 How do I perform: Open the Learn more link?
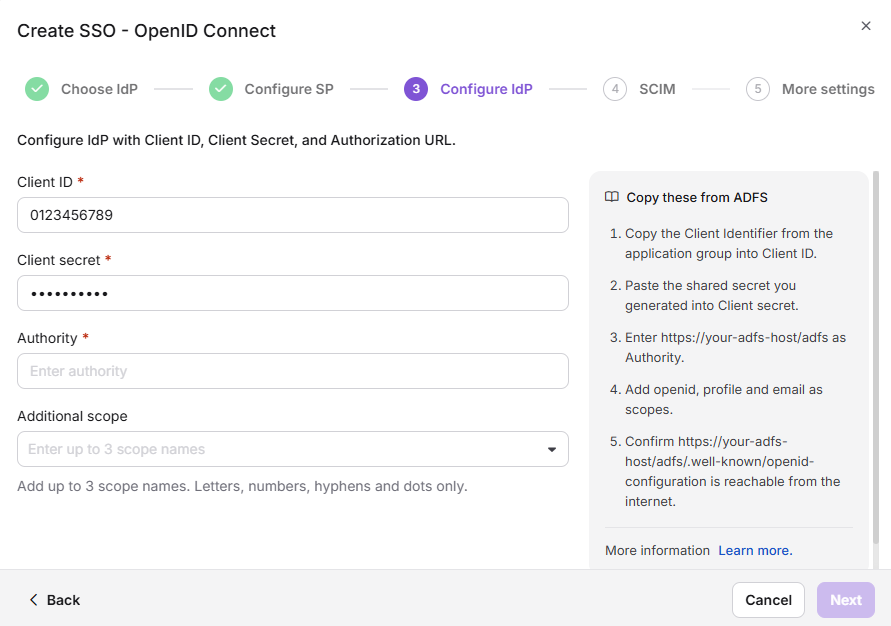click(755, 550)
